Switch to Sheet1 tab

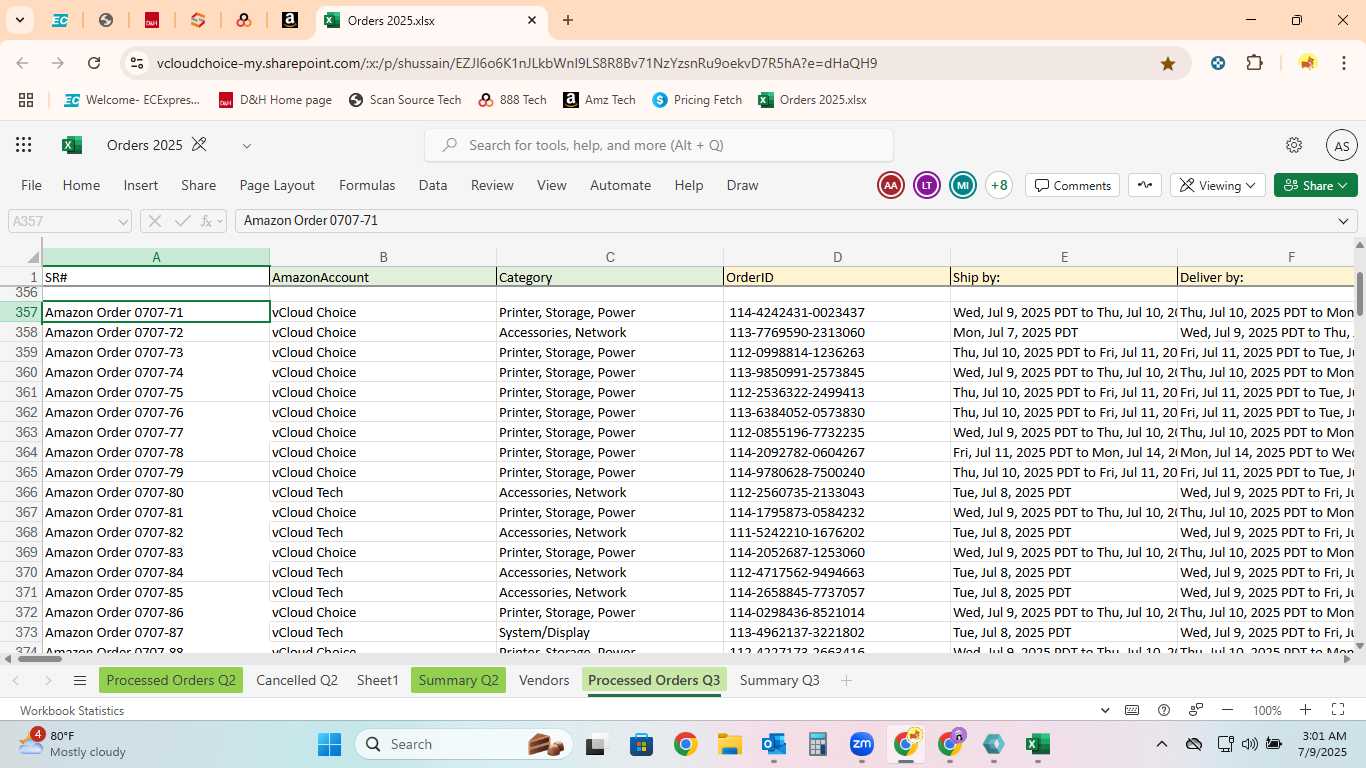[x=378, y=680]
